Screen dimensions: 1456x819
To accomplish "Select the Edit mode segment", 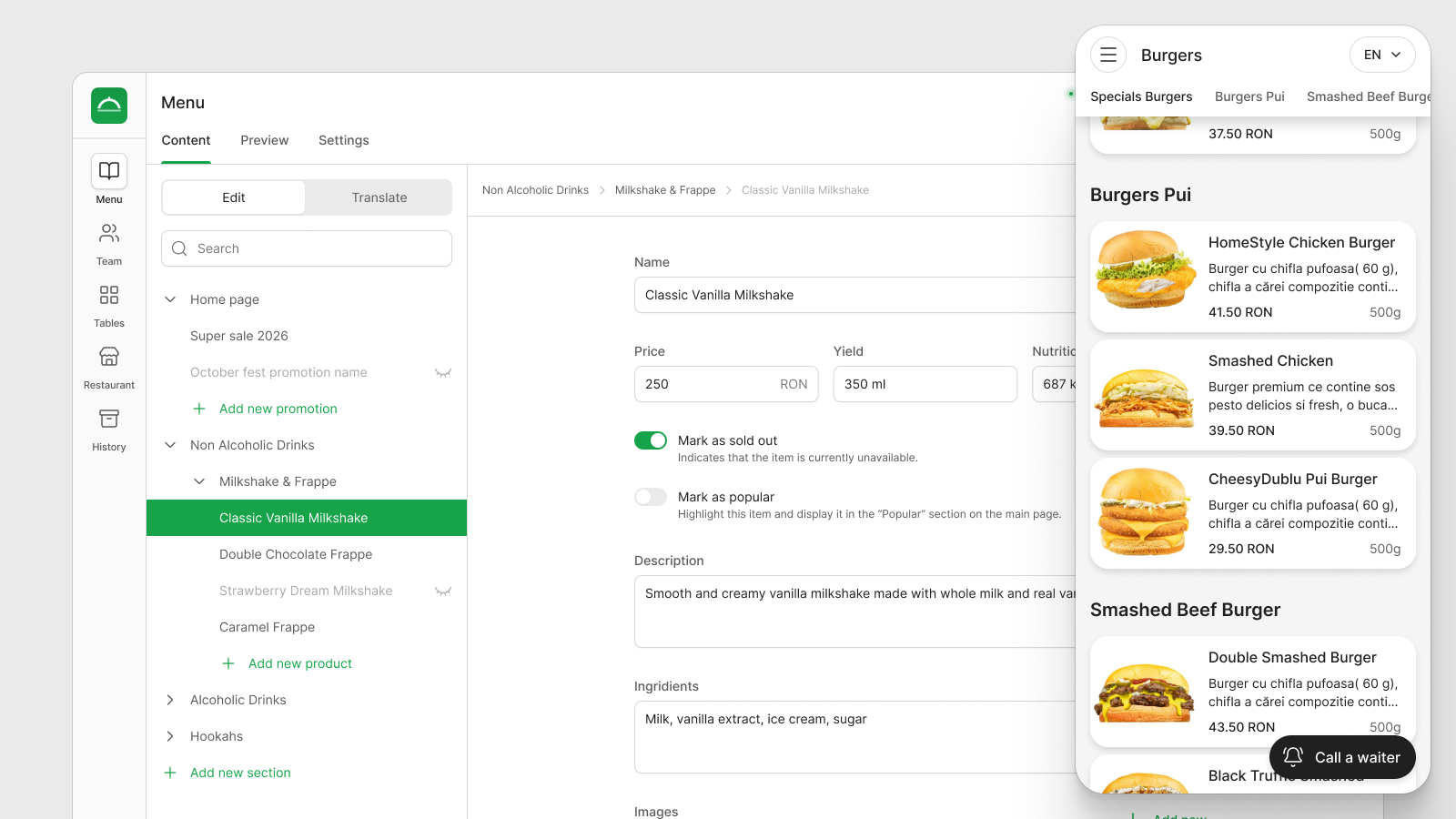I will click(234, 197).
